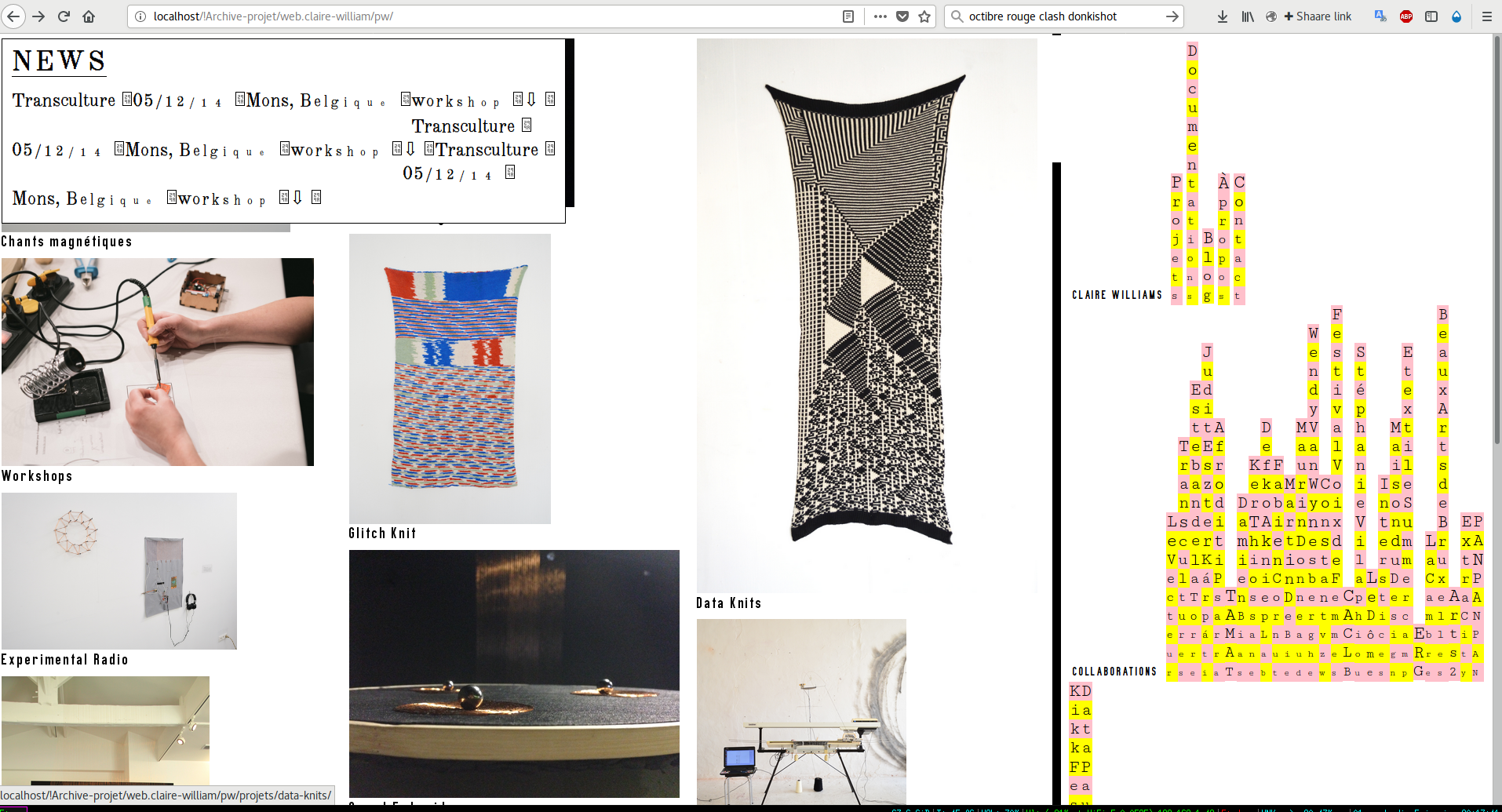Open the Library bookshelf menu
This screenshot has height=812, width=1502.
(x=1247, y=16)
